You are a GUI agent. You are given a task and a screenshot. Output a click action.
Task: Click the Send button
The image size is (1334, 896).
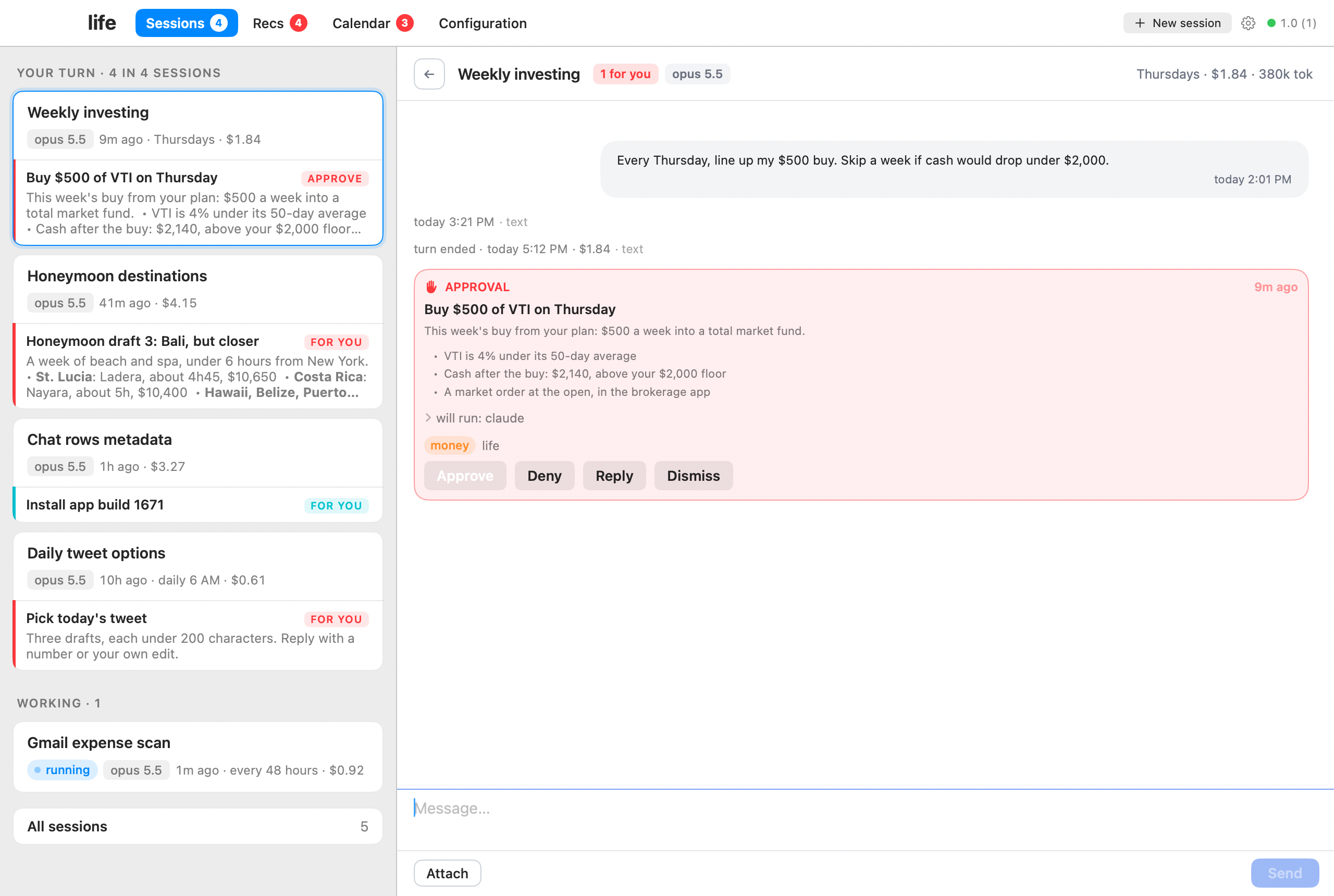[1284, 873]
